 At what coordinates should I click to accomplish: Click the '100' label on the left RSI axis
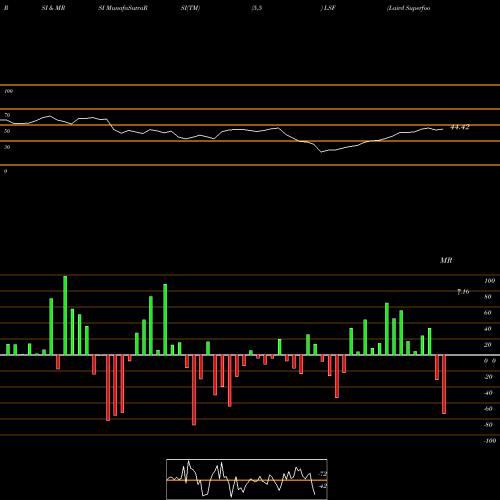point(8,91)
